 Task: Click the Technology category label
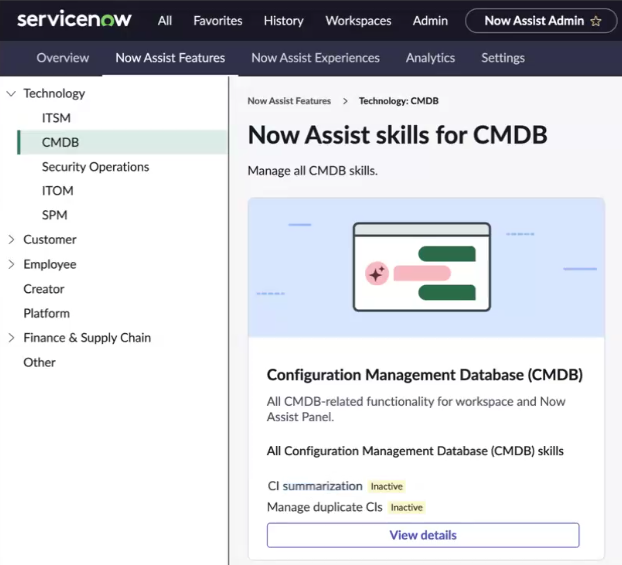click(x=54, y=94)
